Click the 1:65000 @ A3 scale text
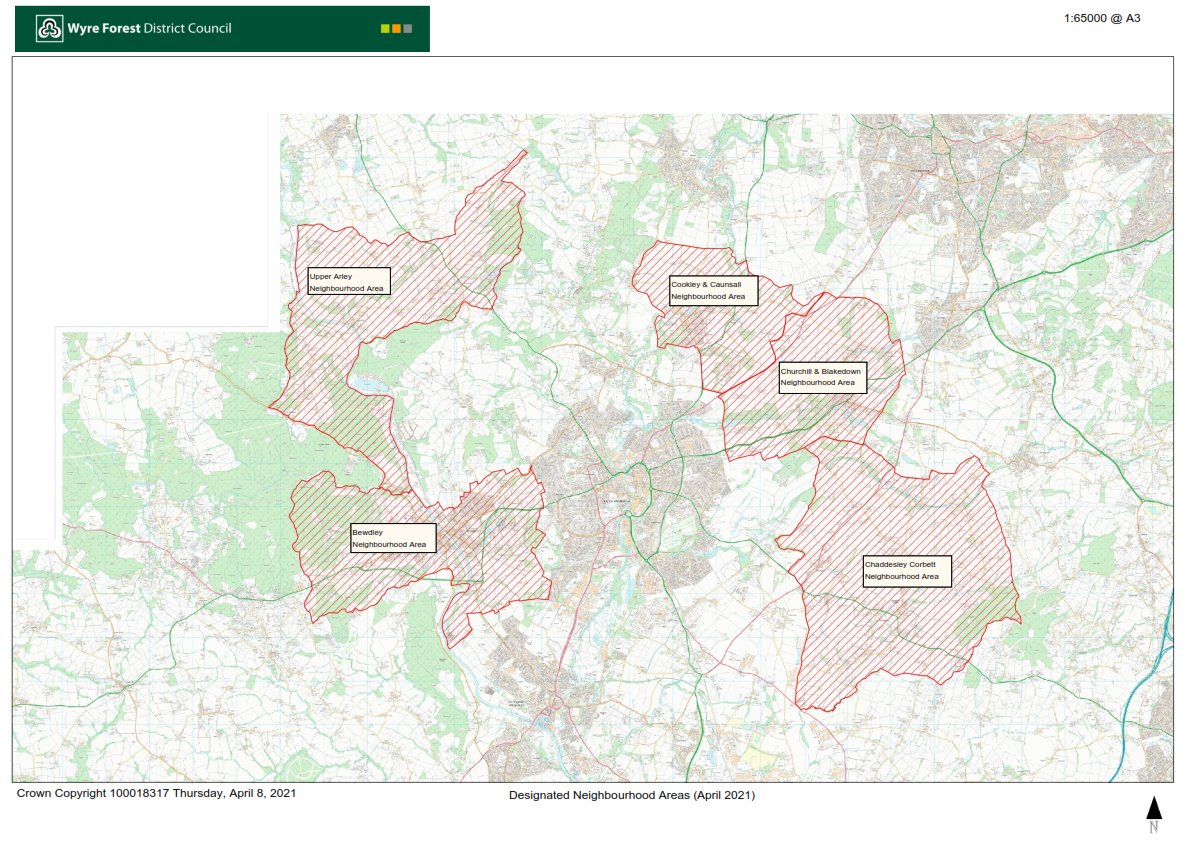Image resolution: width=1190 pixels, height=842 pixels. click(x=1102, y=18)
